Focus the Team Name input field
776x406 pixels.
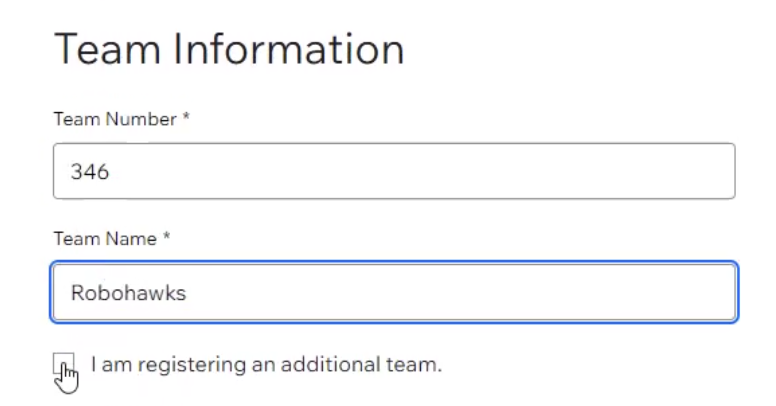[x=394, y=292]
